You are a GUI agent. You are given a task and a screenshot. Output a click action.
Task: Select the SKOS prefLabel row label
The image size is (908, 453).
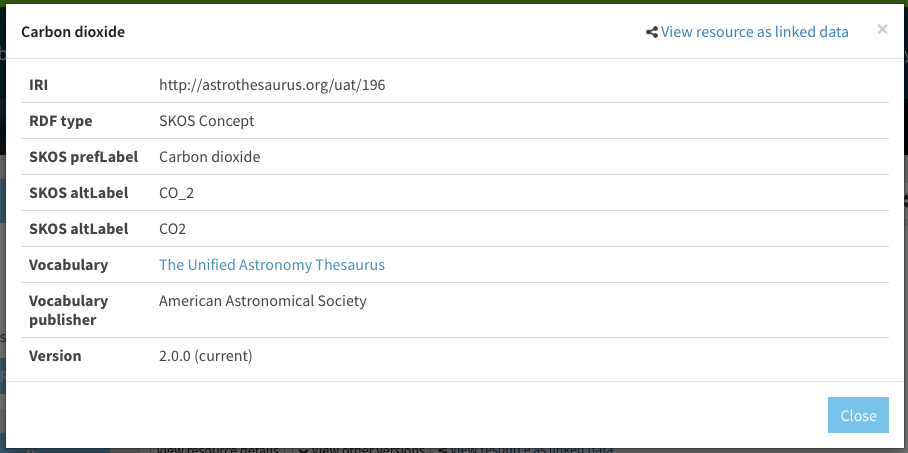point(83,157)
